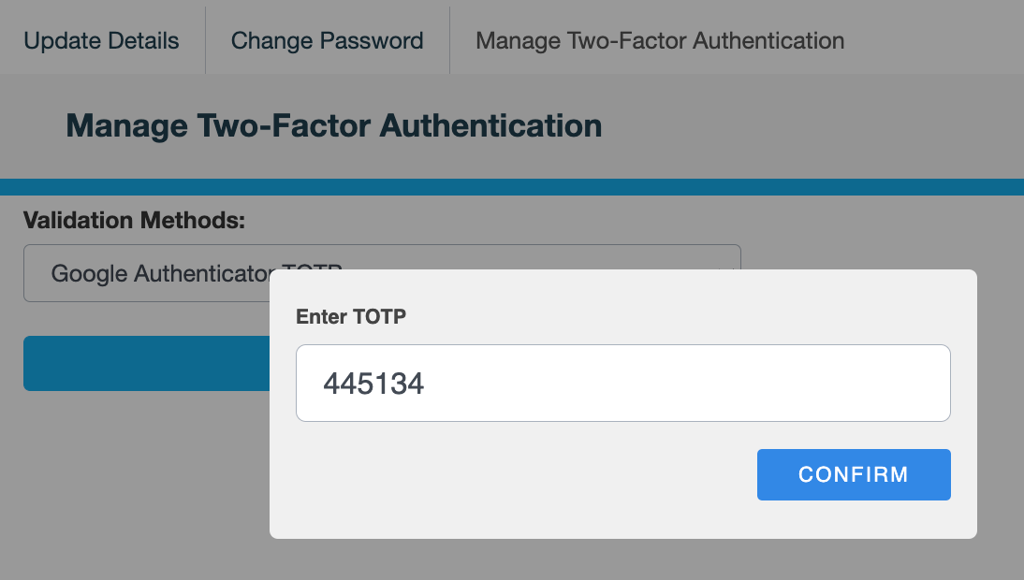Place cursor on the 445134 code text

coord(373,383)
